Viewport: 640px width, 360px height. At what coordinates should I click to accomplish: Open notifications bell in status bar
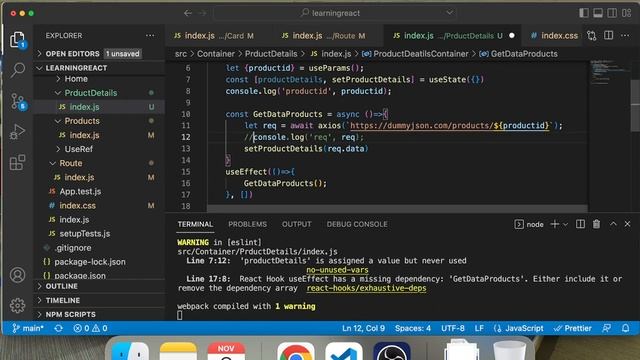pyautogui.click(x=625, y=328)
